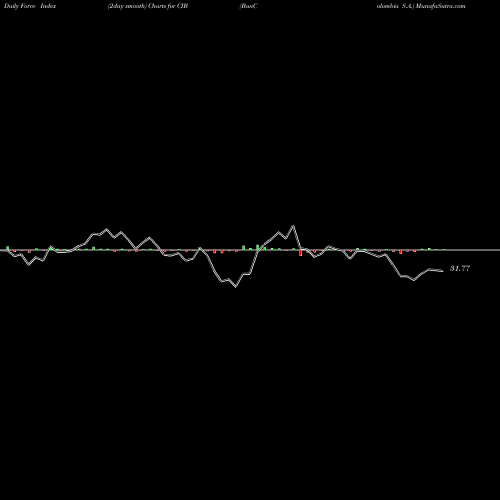Image resolution: width=500 pixels, height=500 pixels.
Task: Click the 31.77 value label
Action: click(460, 268)
